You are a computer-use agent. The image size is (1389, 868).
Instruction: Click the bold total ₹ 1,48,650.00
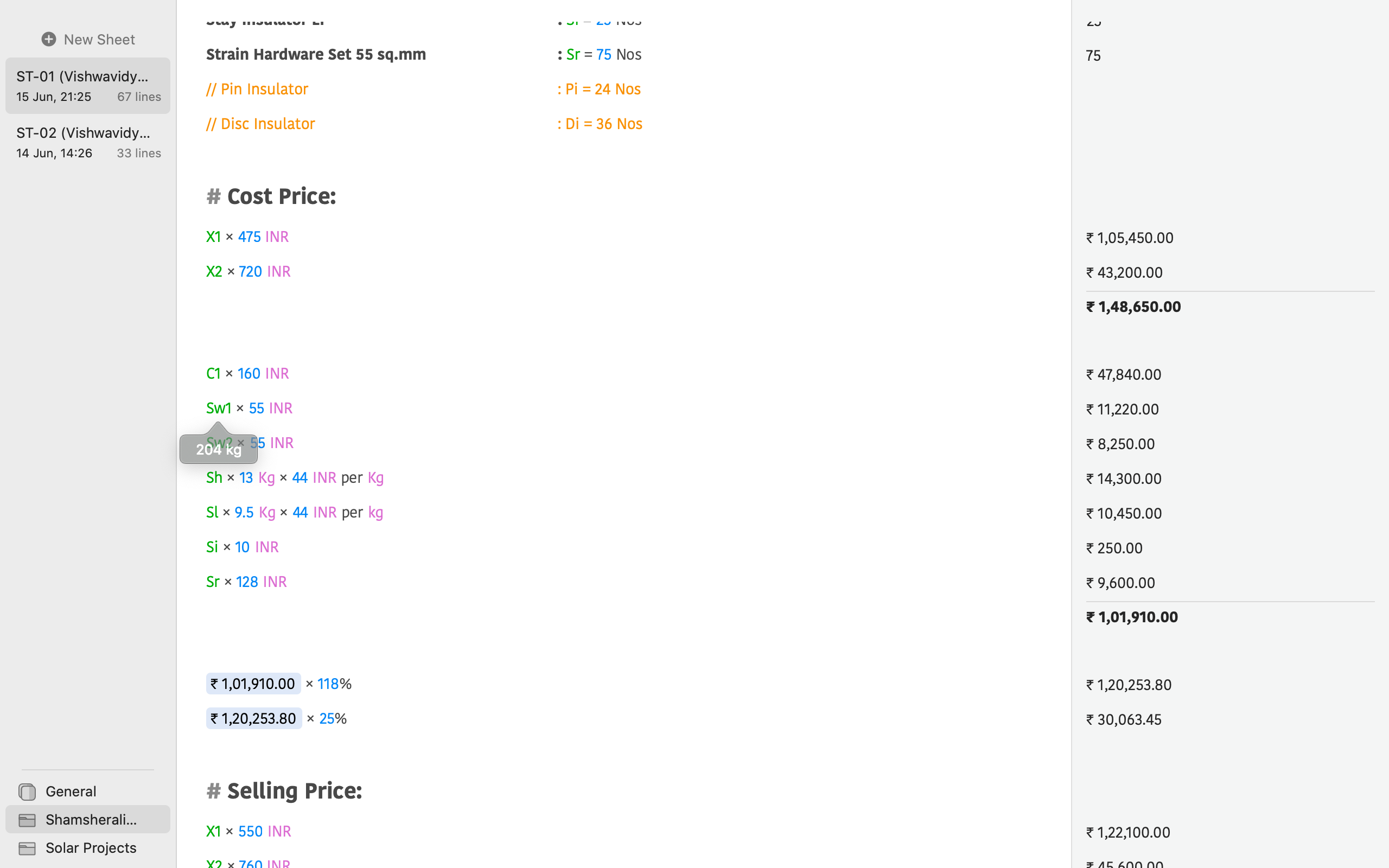(x=1133, y=307)
